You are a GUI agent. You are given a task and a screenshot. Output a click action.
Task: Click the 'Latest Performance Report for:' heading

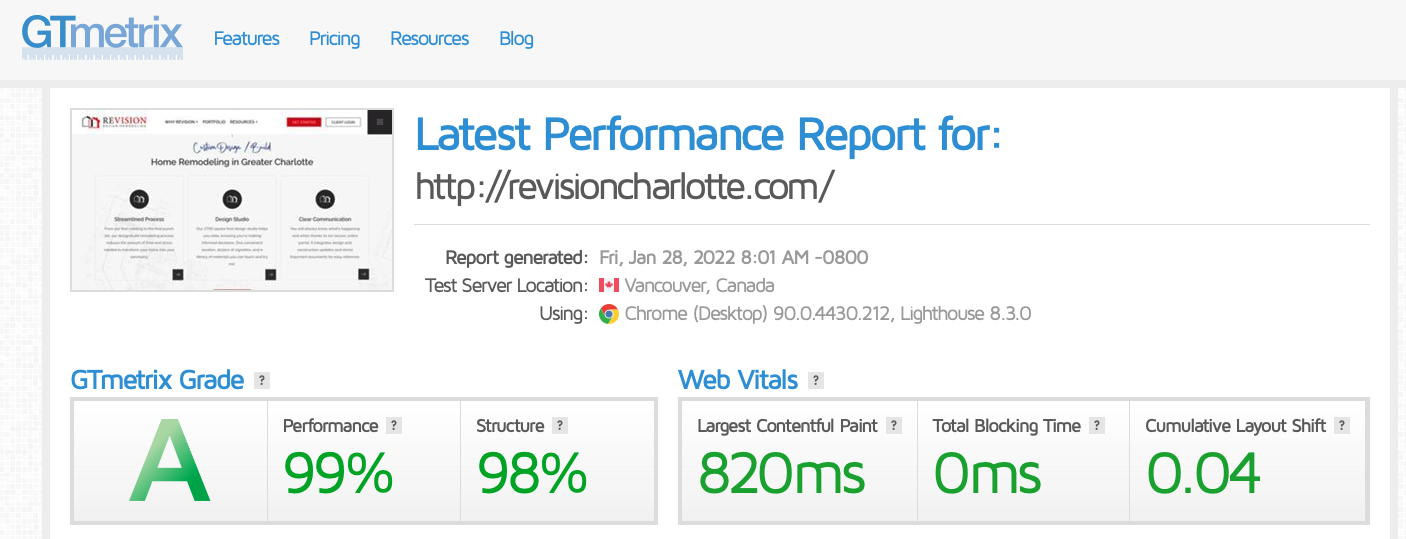pos(708,135)
